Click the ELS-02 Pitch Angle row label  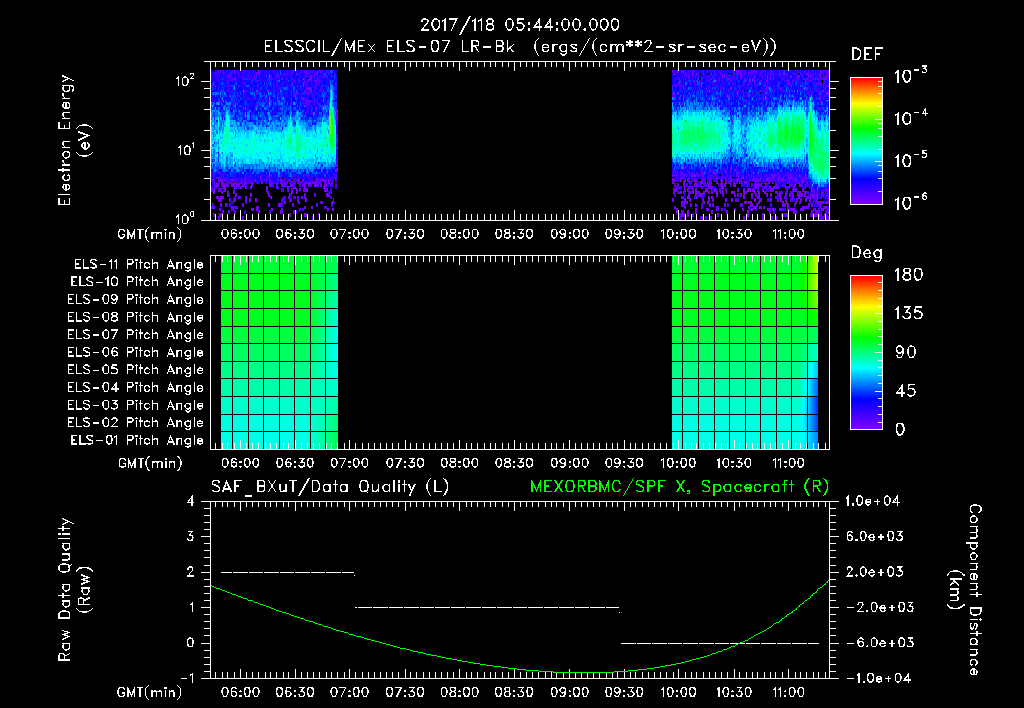point(136,423)
